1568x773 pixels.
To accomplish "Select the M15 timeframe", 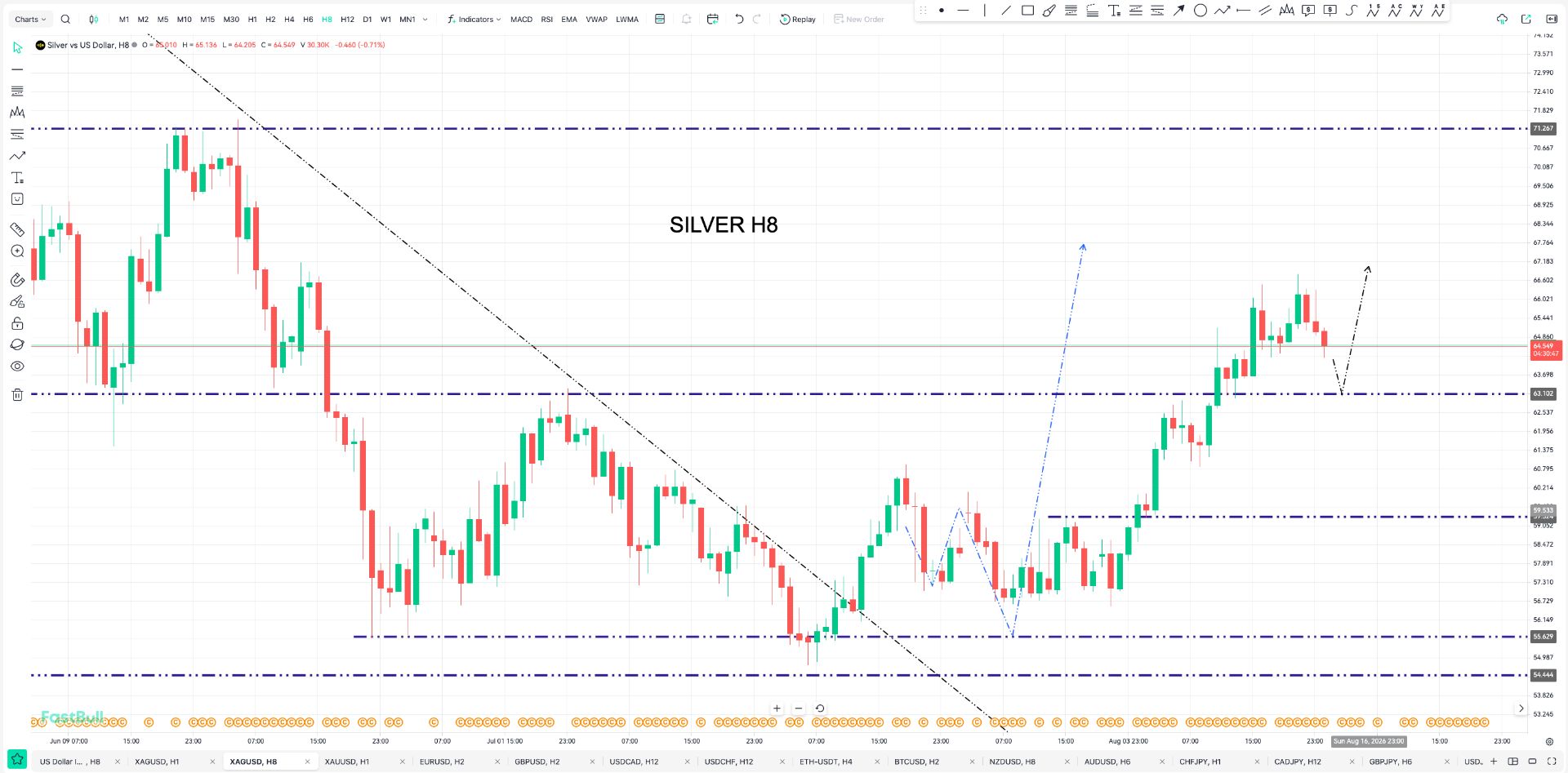I will [207, 20].
